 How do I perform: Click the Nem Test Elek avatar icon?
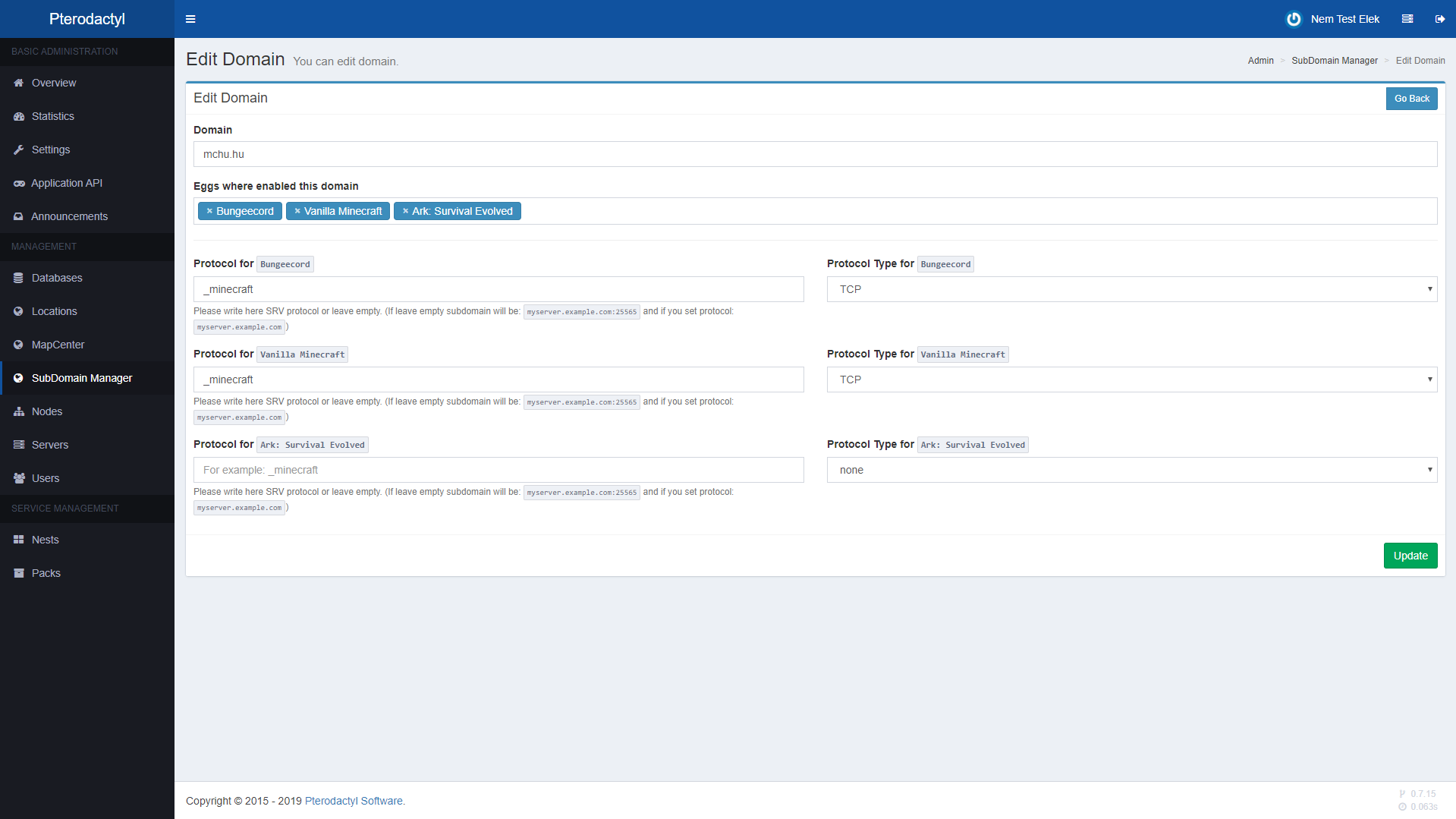pos(1294,19)
